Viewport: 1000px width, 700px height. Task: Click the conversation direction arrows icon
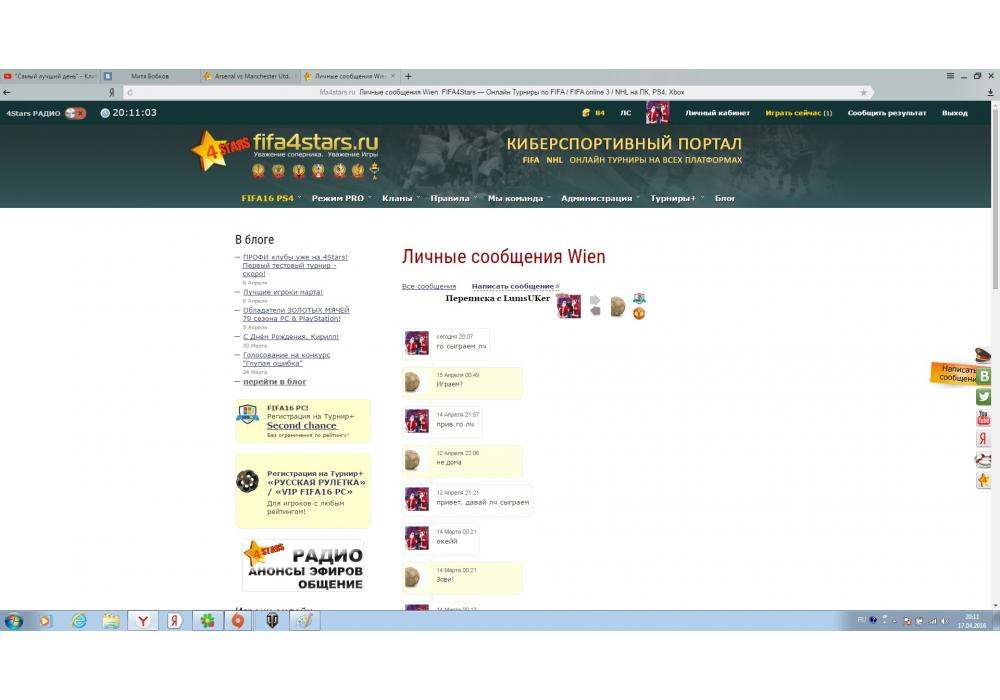(595, 305)
